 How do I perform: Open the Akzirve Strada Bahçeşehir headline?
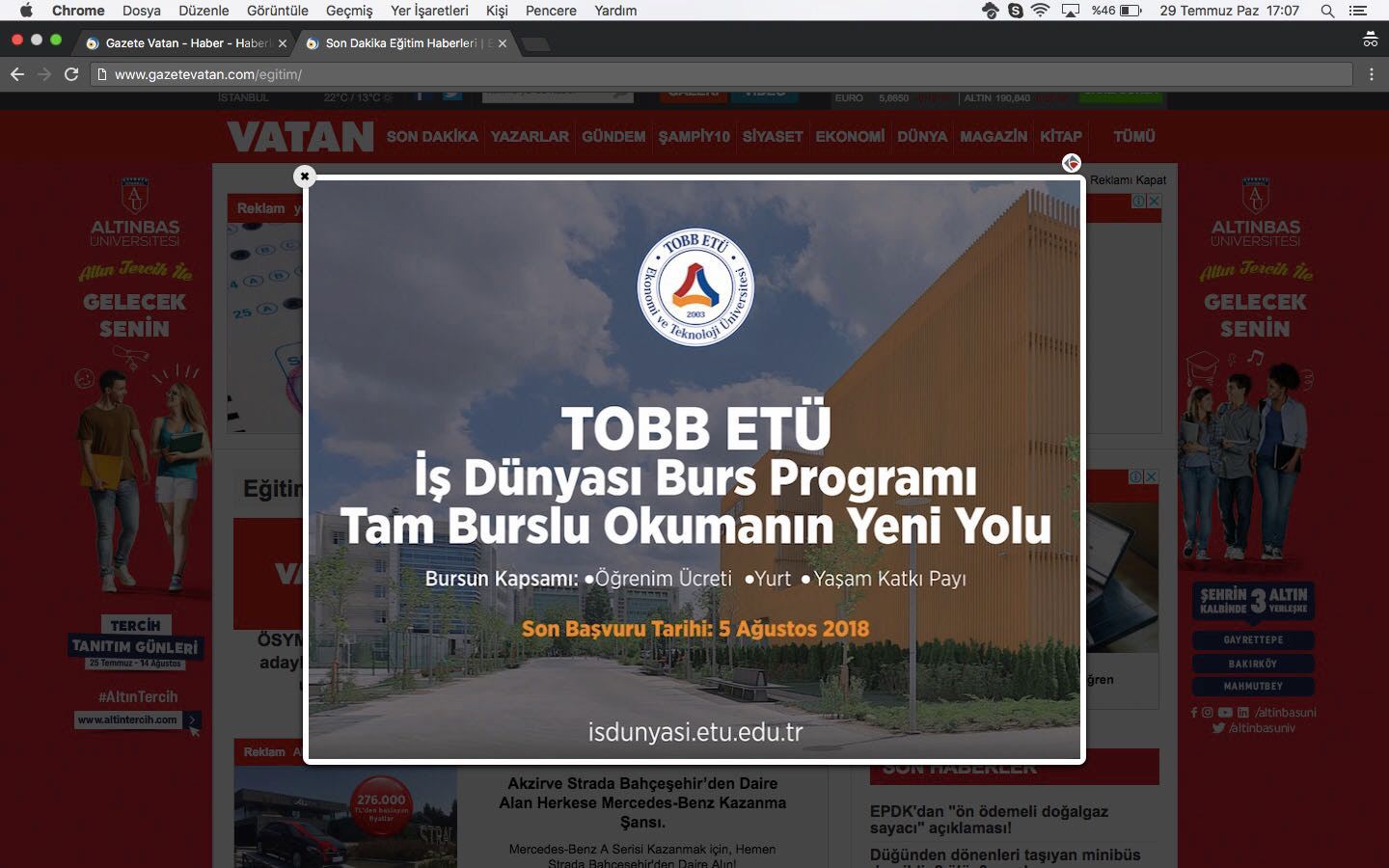pos(642,802)
